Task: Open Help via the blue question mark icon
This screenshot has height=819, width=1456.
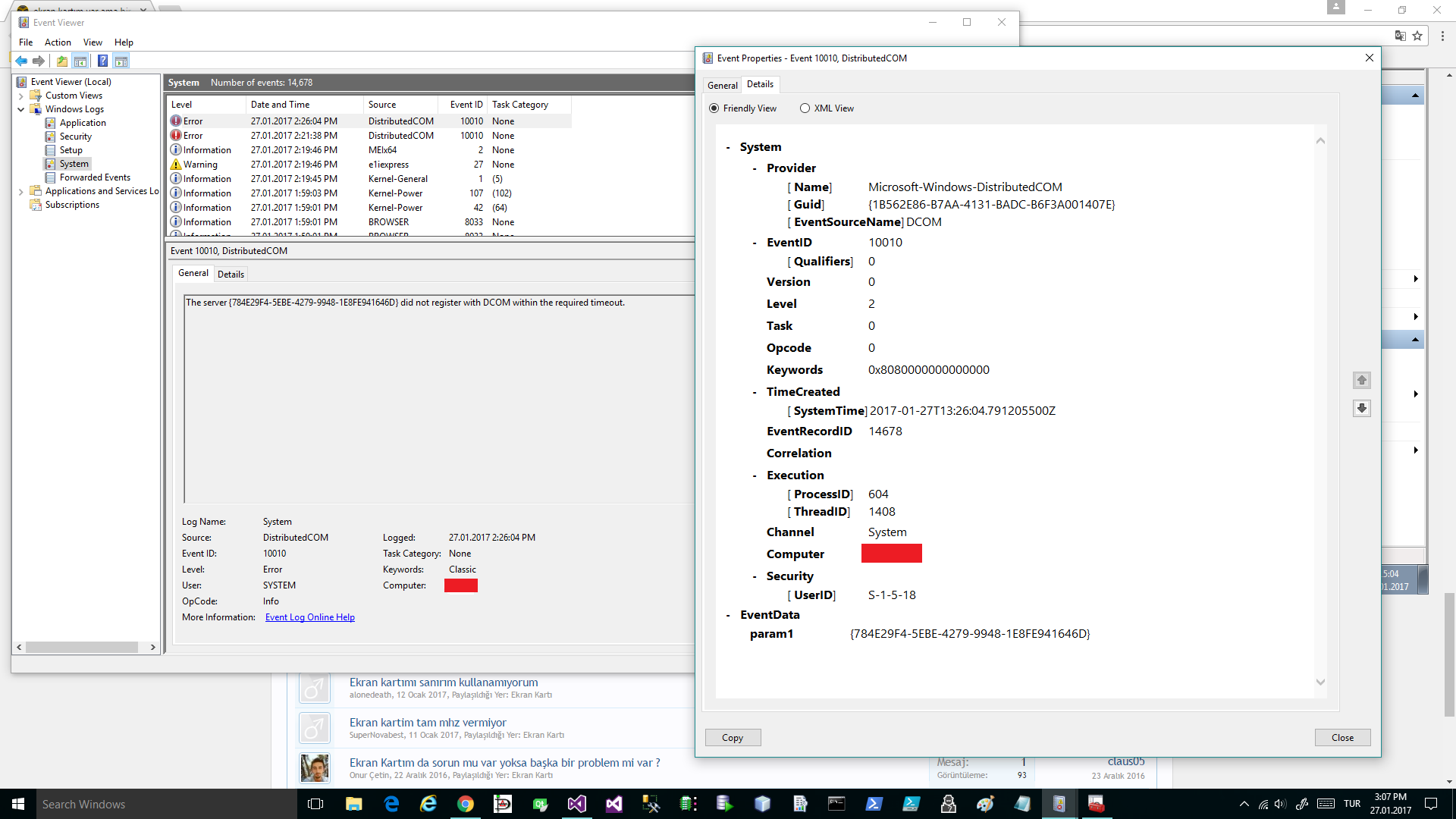Action: click(102, 61)
